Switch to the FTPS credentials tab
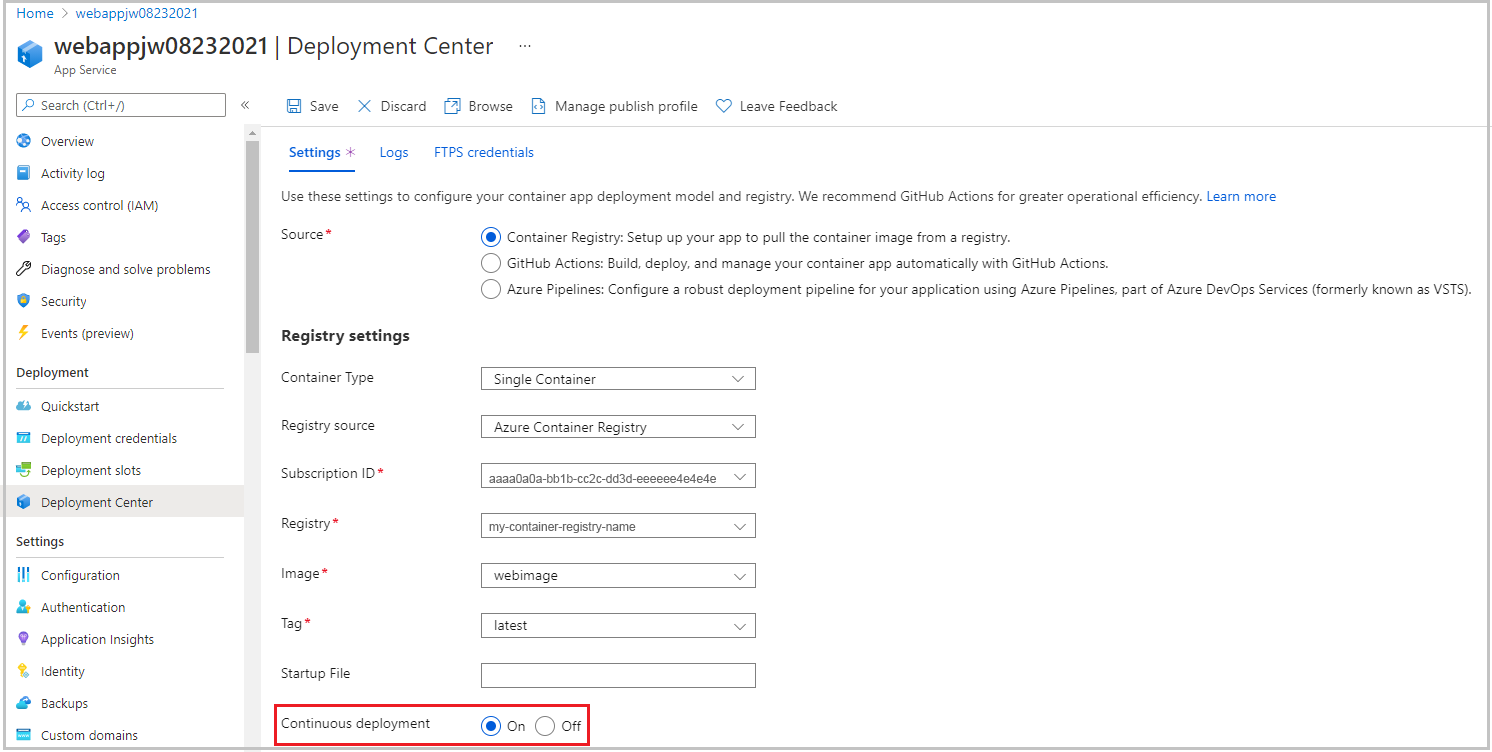 (x=483, y=152)
